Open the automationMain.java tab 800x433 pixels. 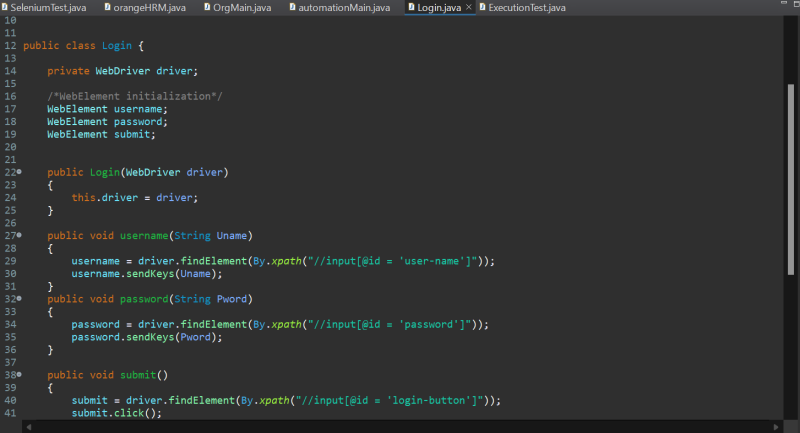click(340, 8)
